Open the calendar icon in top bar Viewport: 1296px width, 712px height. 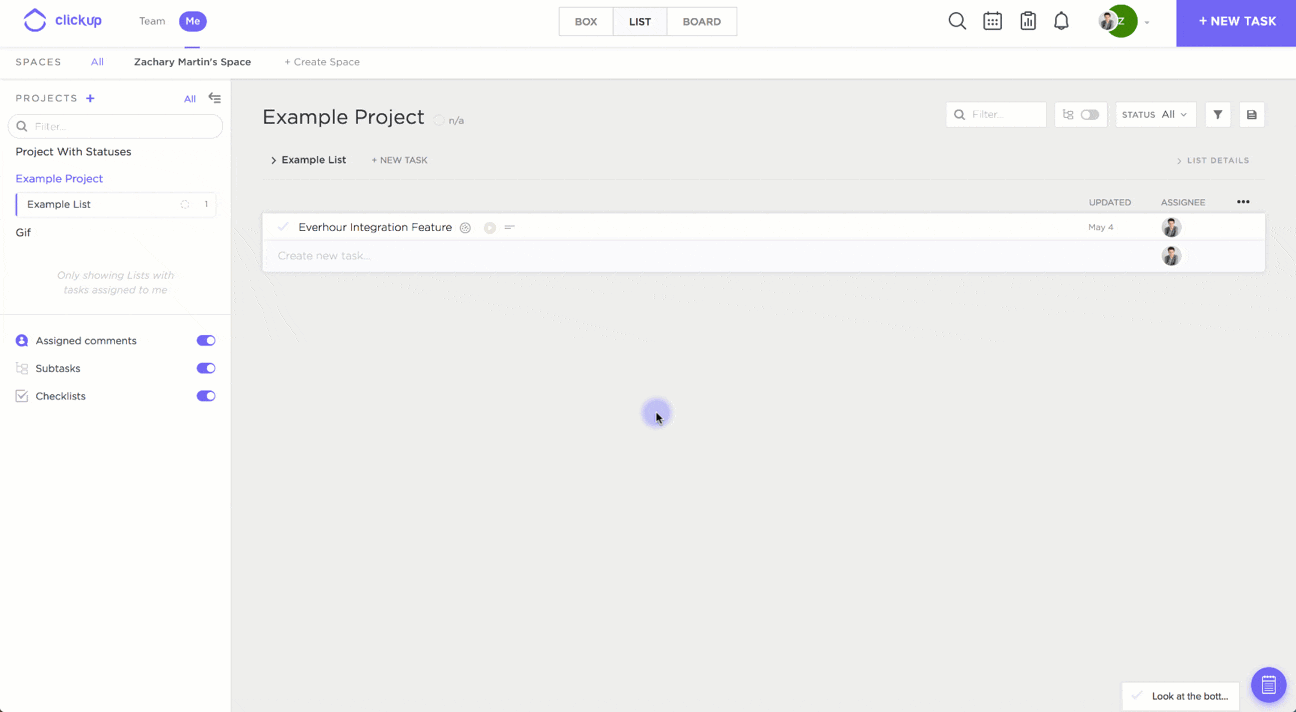tap(992, 21)
